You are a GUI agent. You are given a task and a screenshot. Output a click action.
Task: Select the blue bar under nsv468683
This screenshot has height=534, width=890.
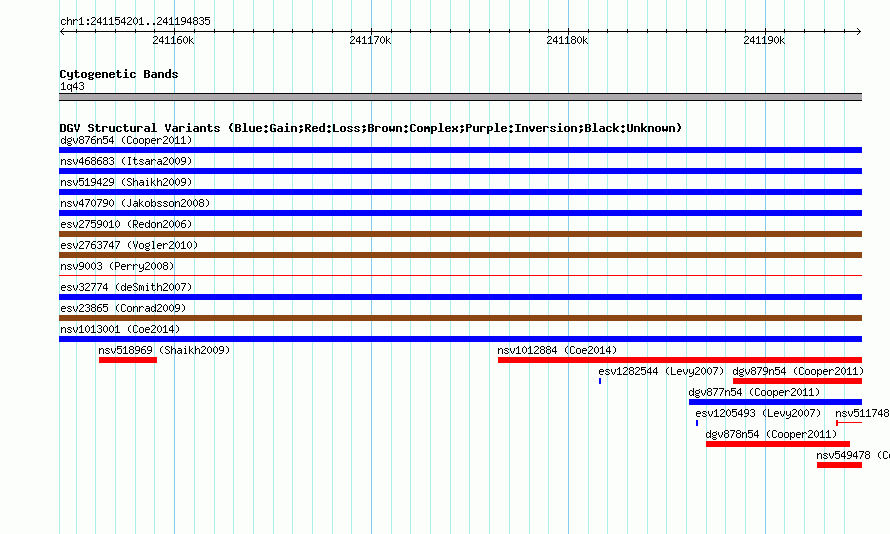point(460,171)
